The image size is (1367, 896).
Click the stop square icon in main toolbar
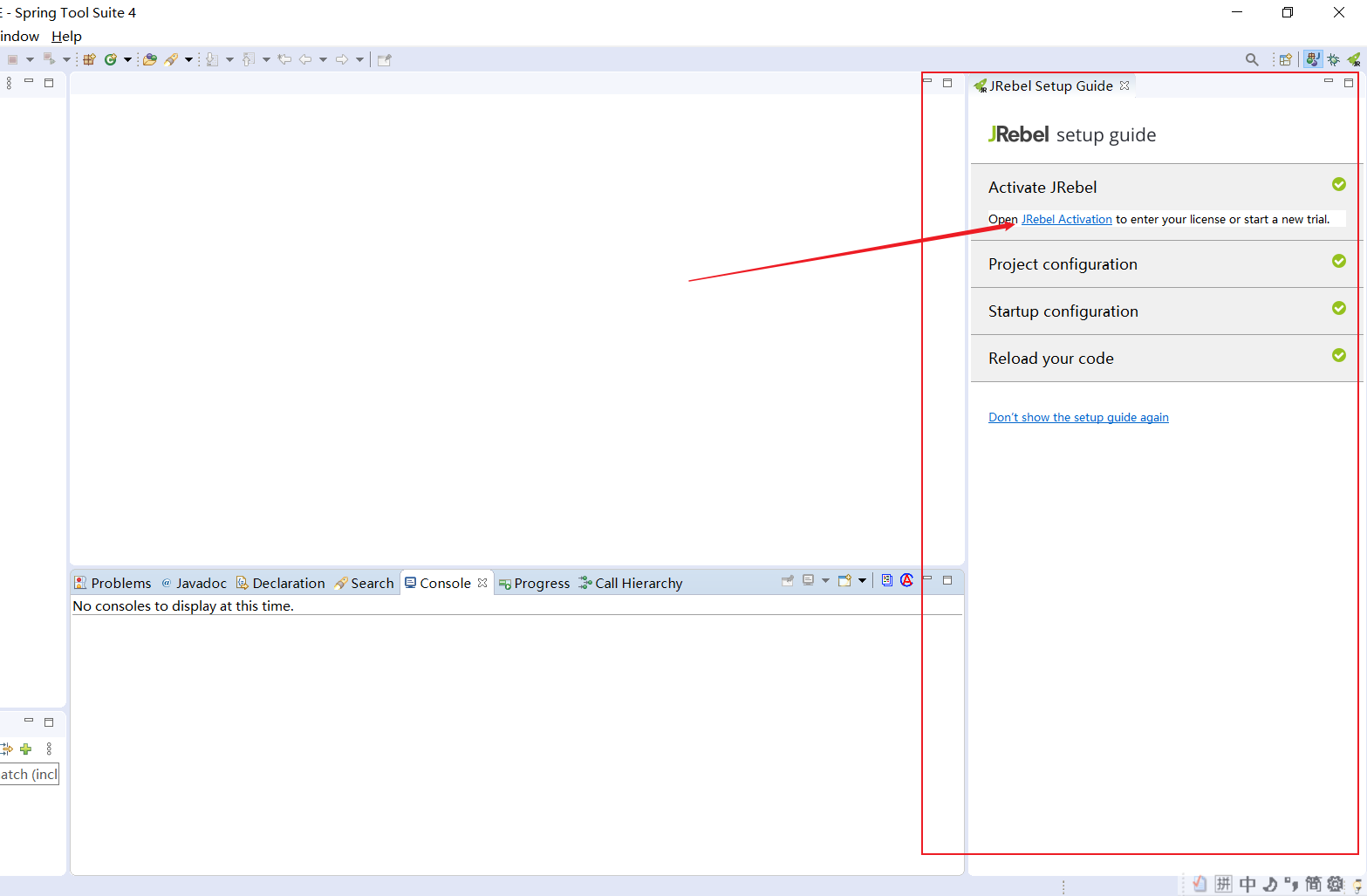tap(12, 59)
